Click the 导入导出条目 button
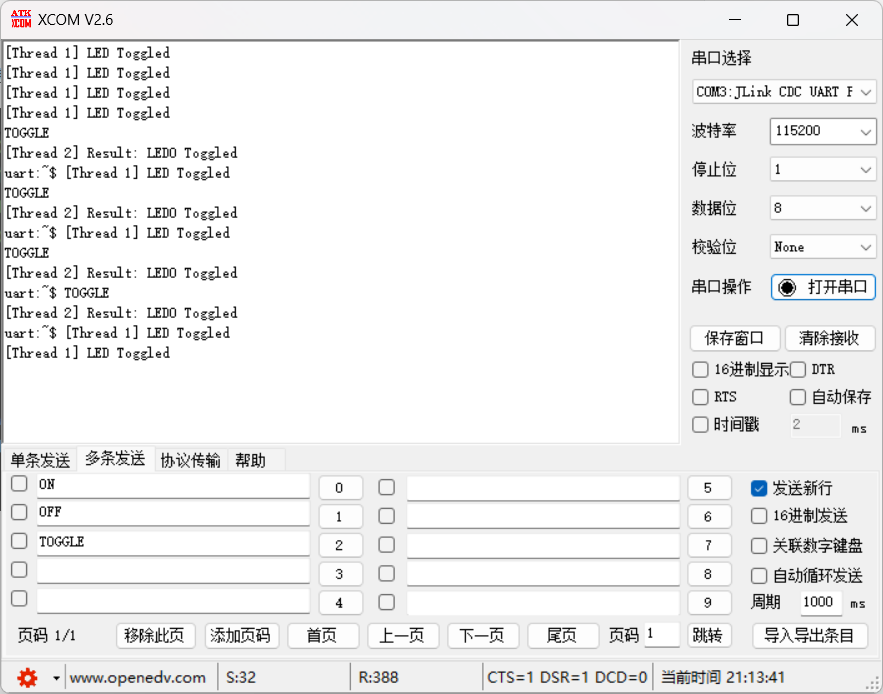The width and height of the screenshot is (883, 694). click(809, 636)
